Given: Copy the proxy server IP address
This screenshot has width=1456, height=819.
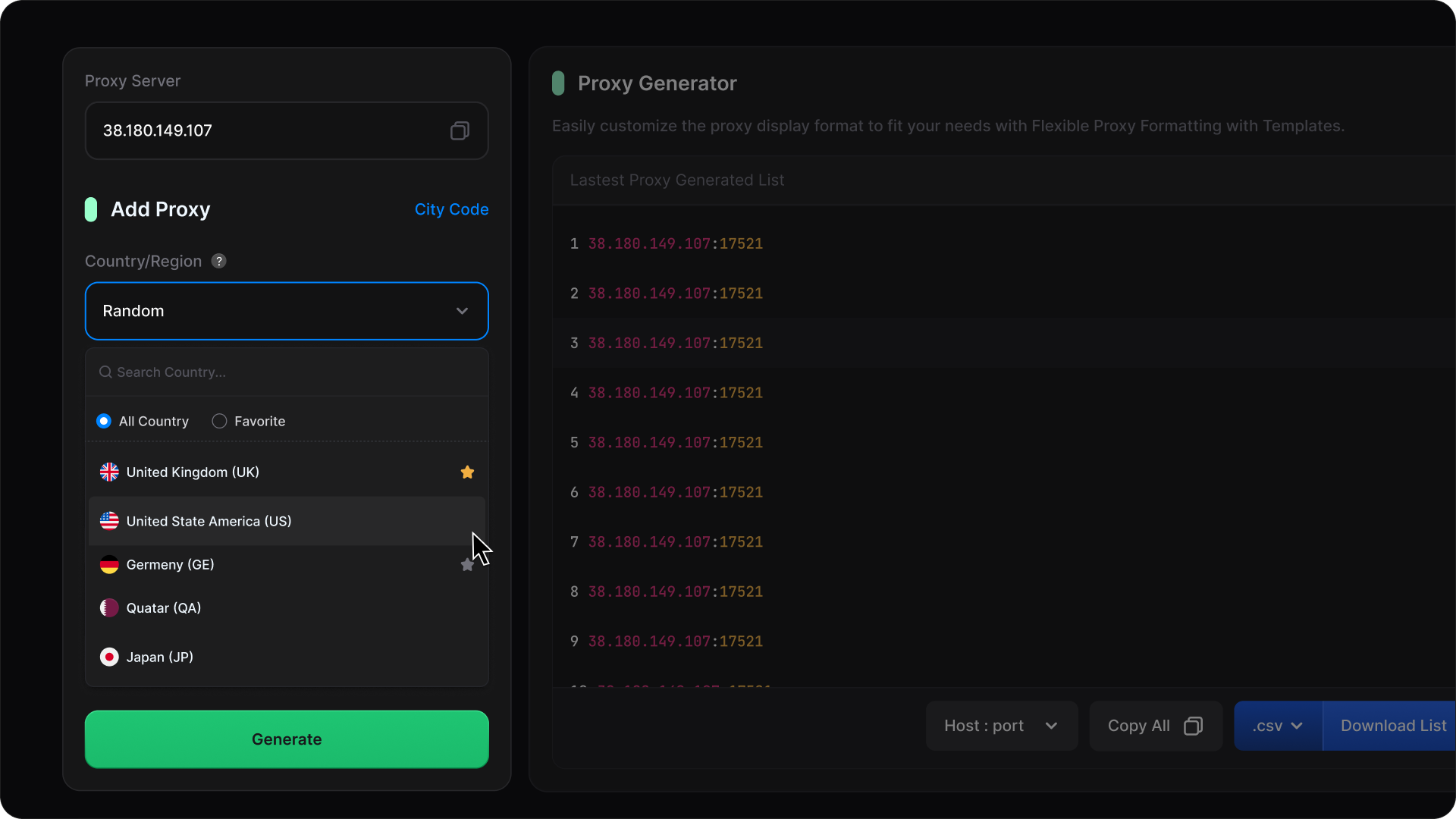Looking at the screenshot, I should pyautogui.click(x=460, y=131).
